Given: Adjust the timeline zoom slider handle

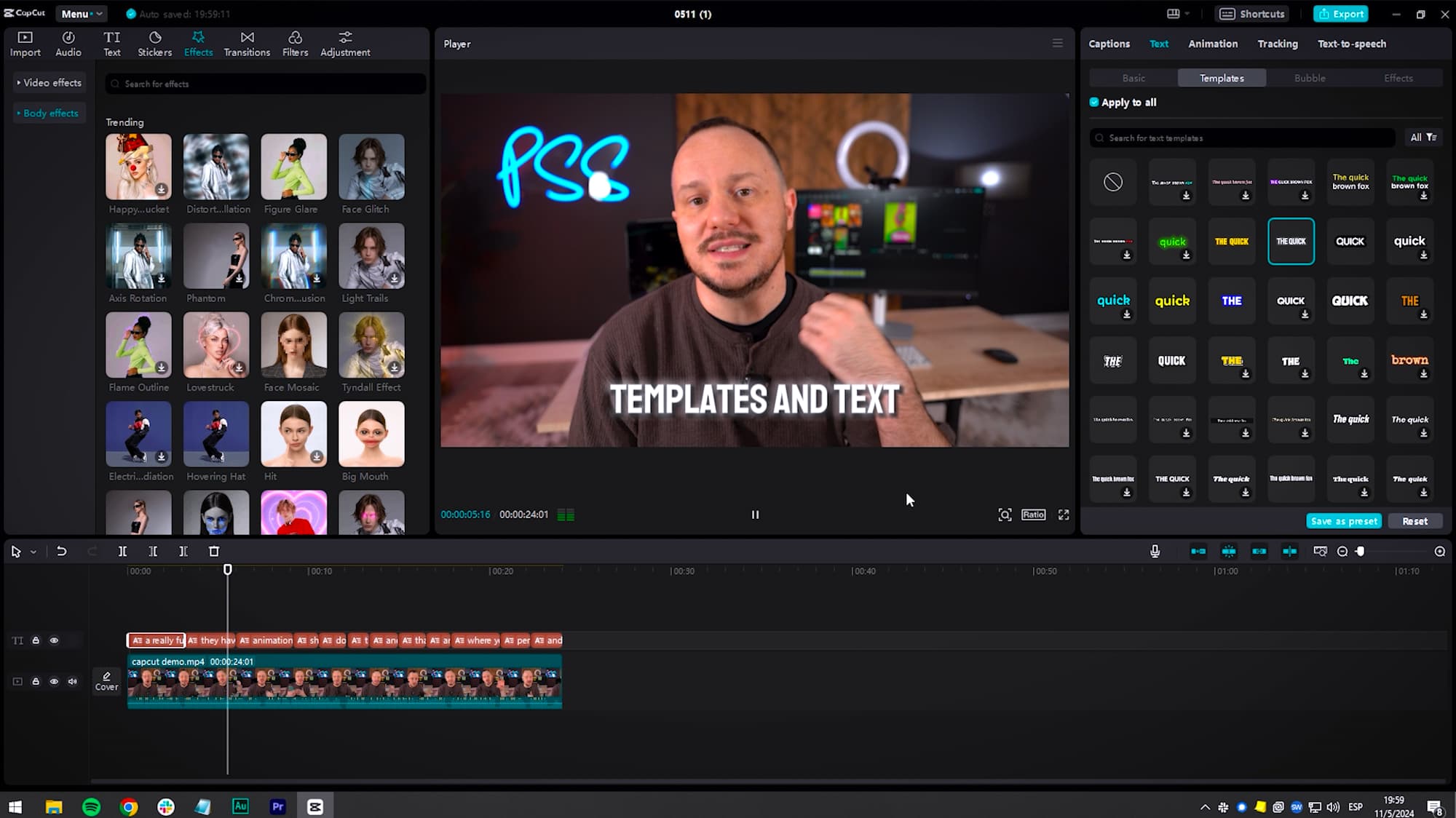Looking at the screenshot, I should pos(1360,552).
